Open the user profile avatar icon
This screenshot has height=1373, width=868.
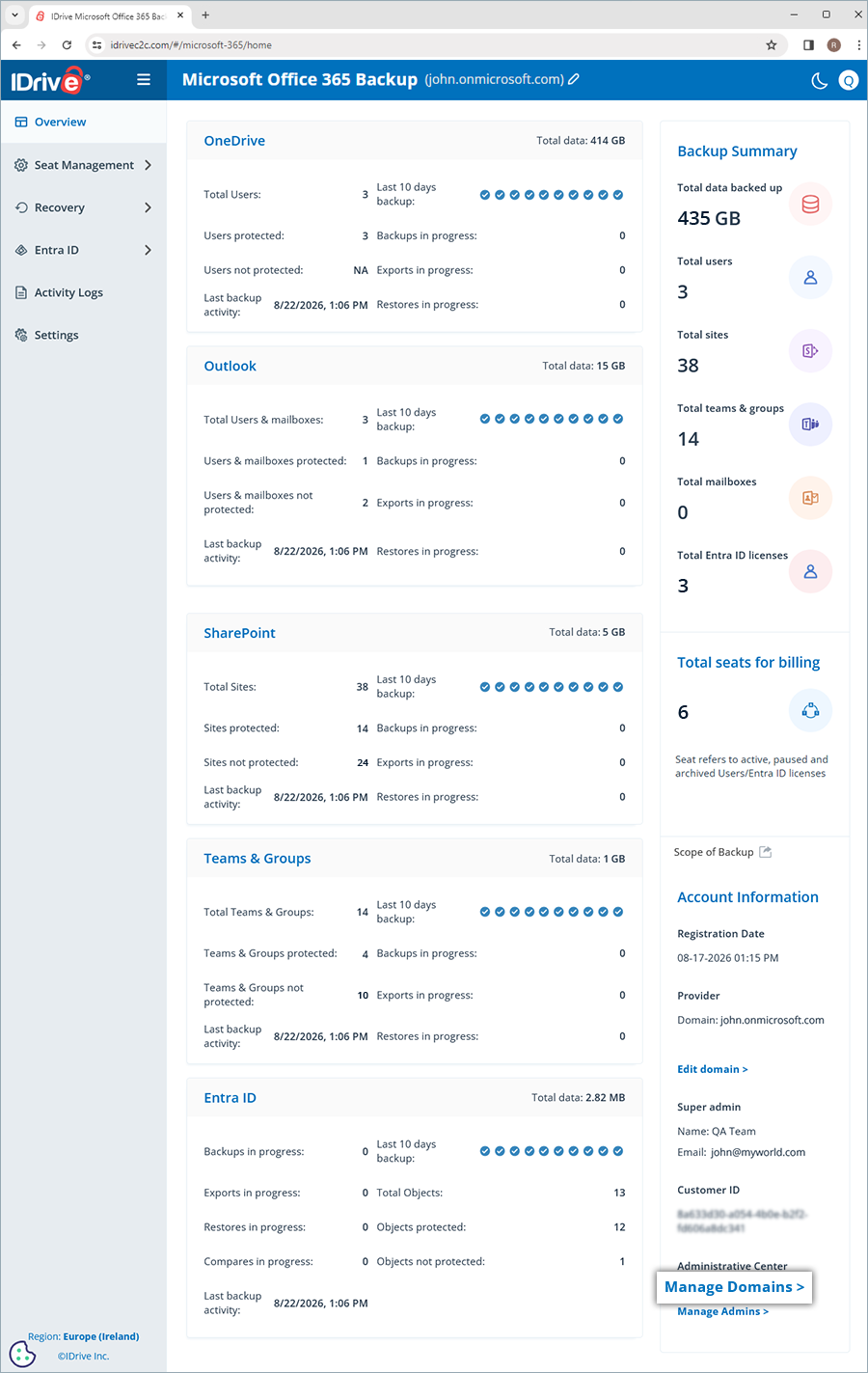coord(848,81)
